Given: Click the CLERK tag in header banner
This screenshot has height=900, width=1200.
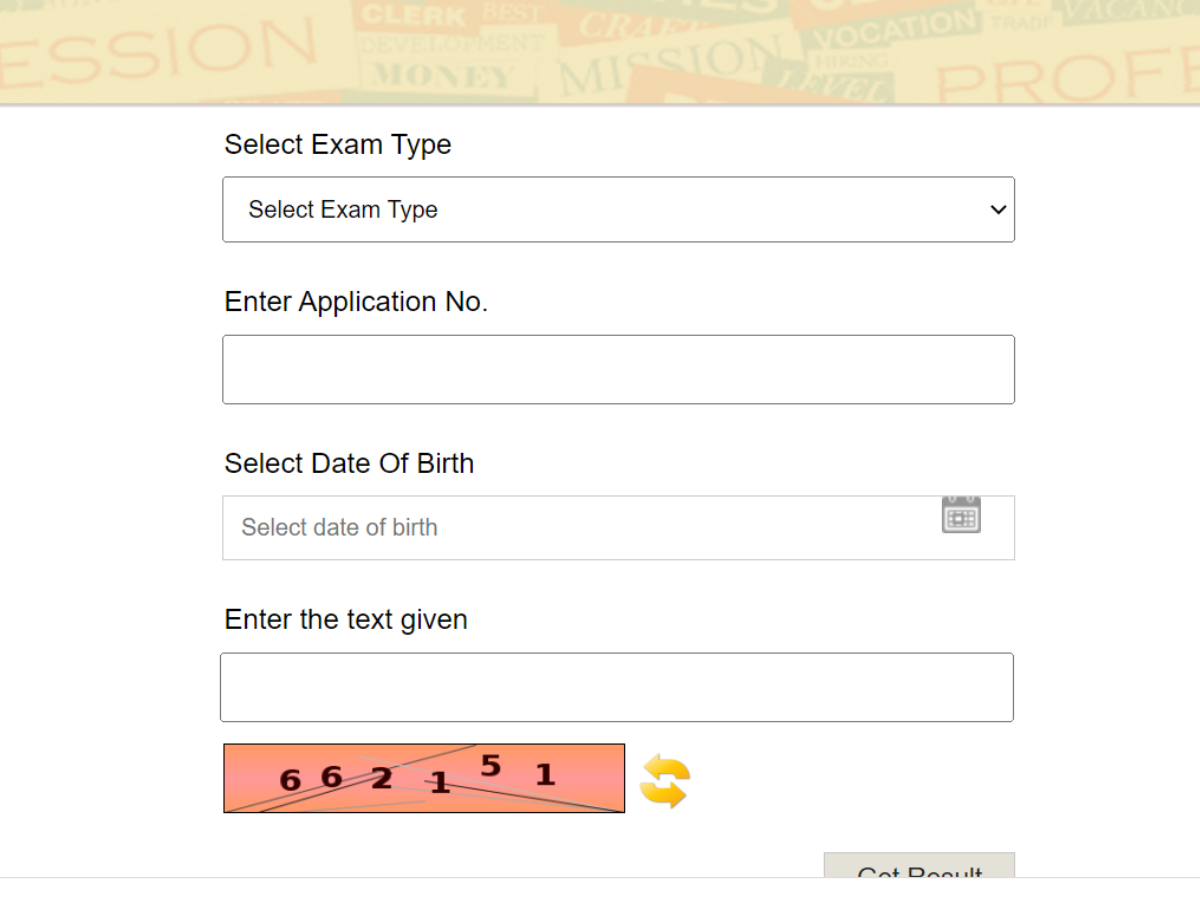Looking at the screenshot, I should coord(417,15).
